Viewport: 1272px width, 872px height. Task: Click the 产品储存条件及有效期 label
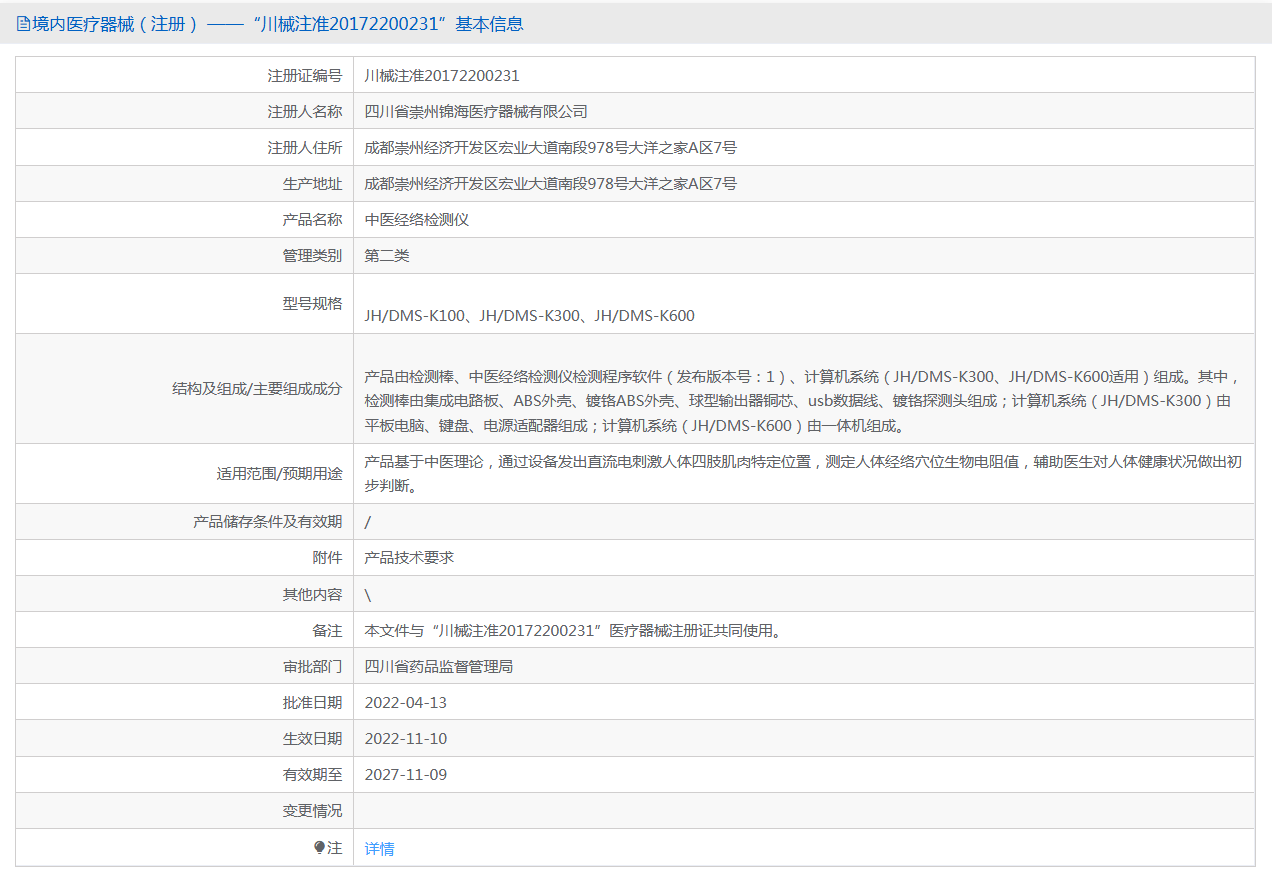tap(267, 521)
